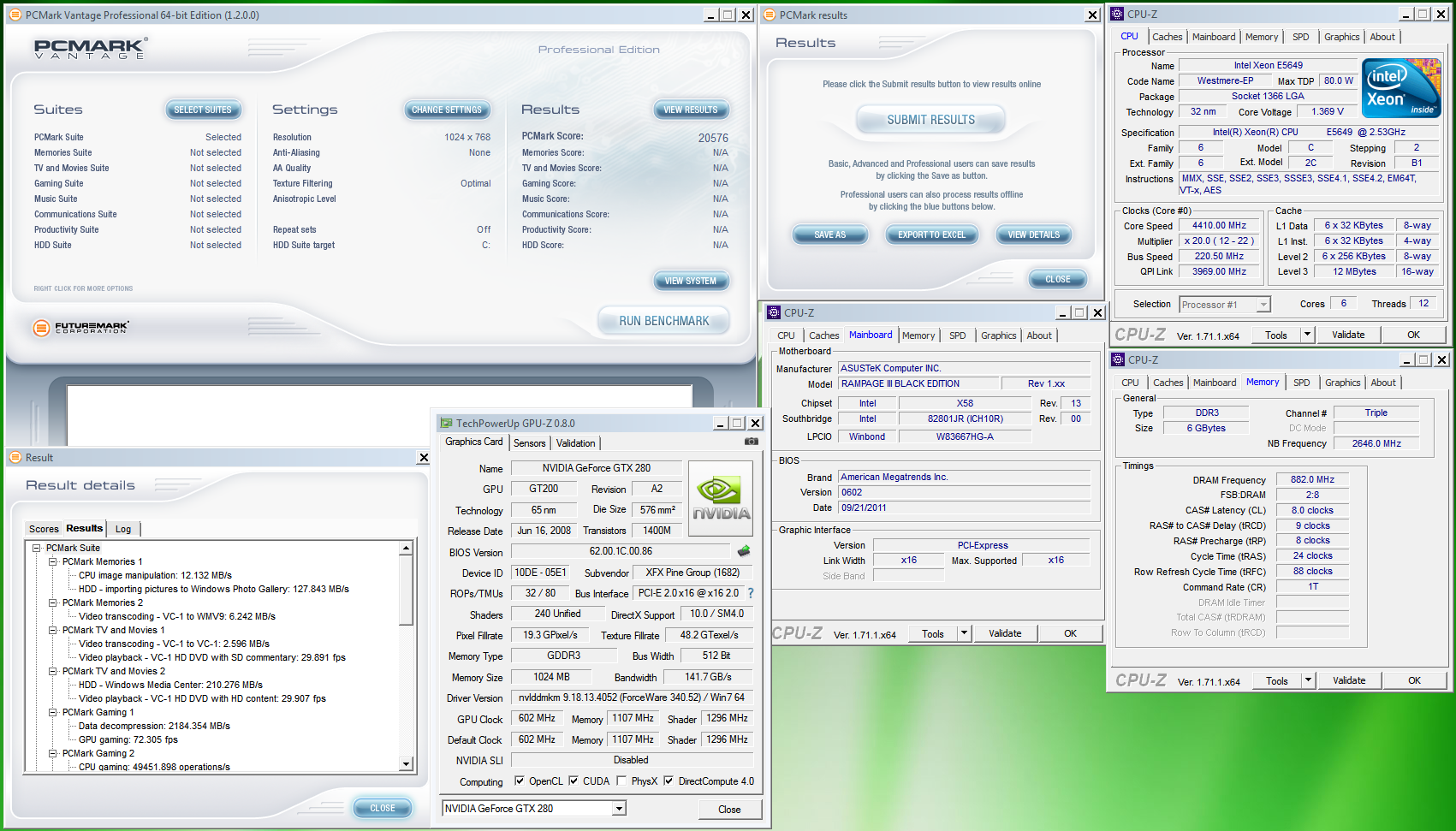
Task: Click the RUN BENCHMARK button
Action: pyautogui.click(x=663, y=321)
